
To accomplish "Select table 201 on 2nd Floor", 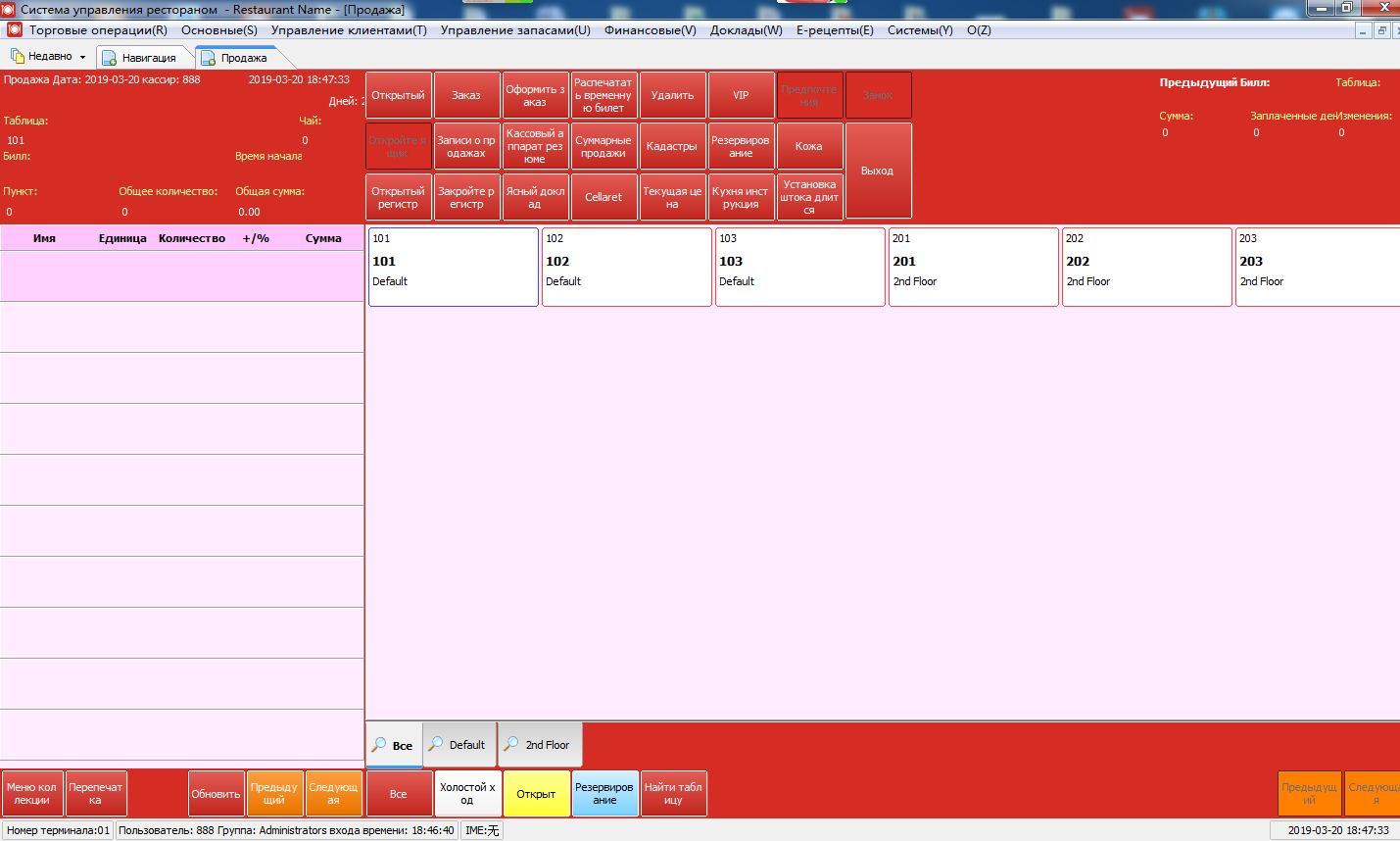I will tap(974, 267).
